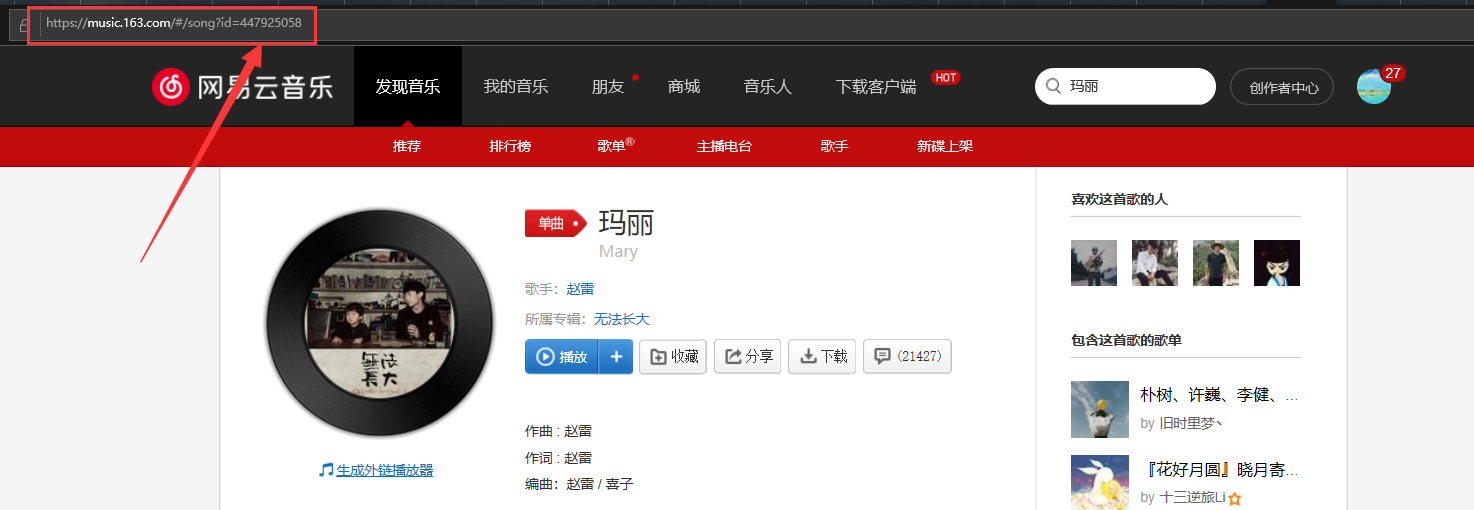Viewport: 1474px width, 510px height.
Task: Open playlist titled 朴树、许巍、李健
Action: (x=1219, y=395)
